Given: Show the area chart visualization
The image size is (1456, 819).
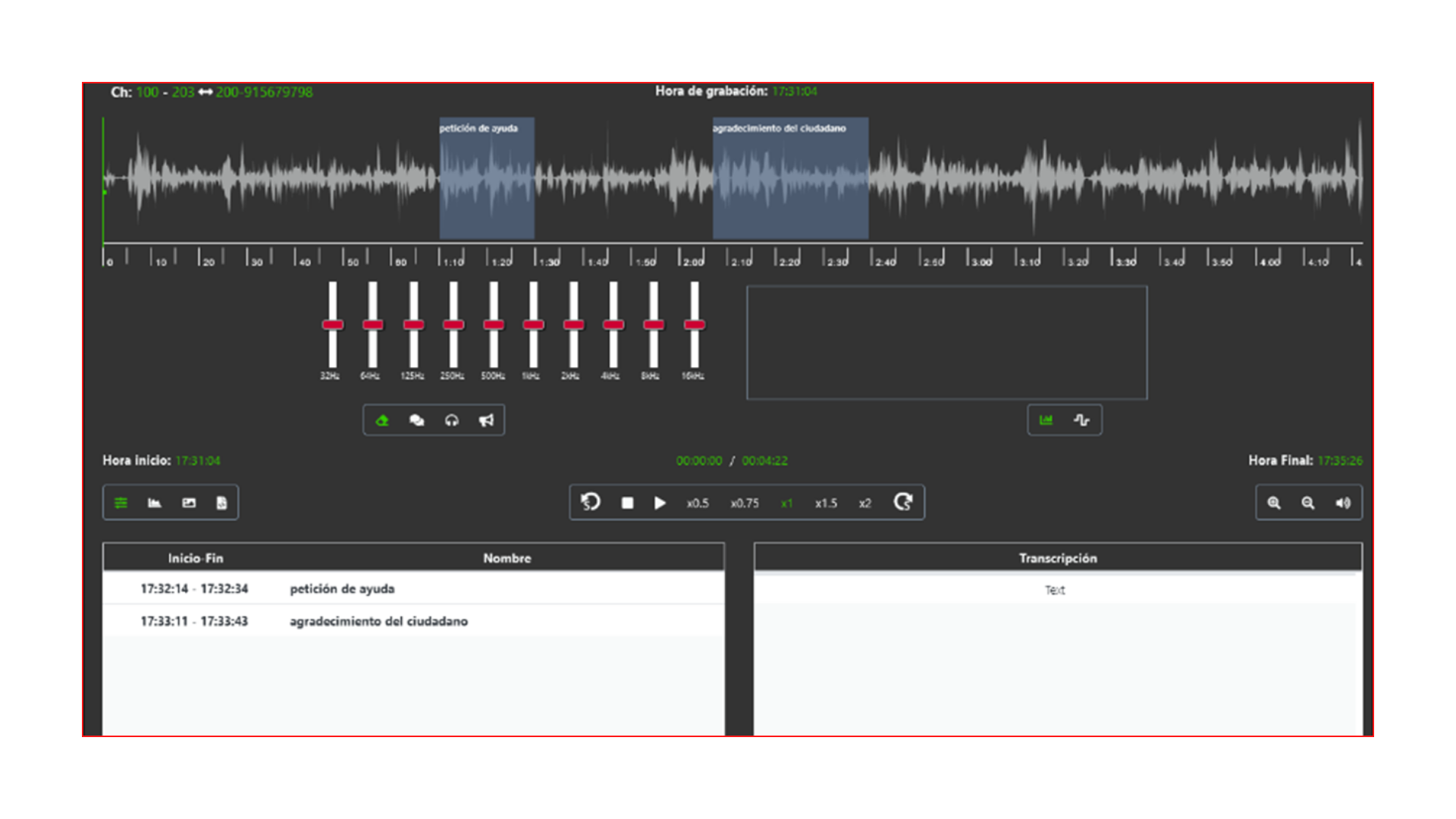Looking at the screenshot, I should tap(1046, 420).
